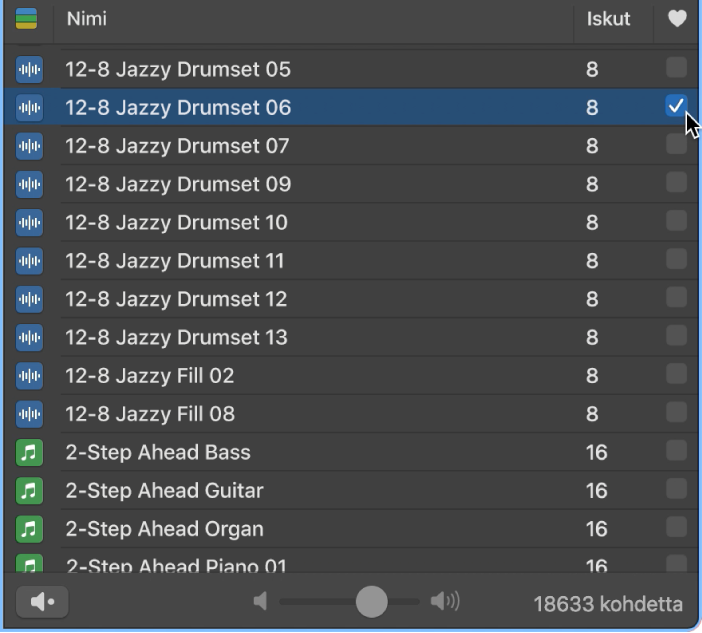Click the audio loop icon for Drumset 05

coord(30,69)
